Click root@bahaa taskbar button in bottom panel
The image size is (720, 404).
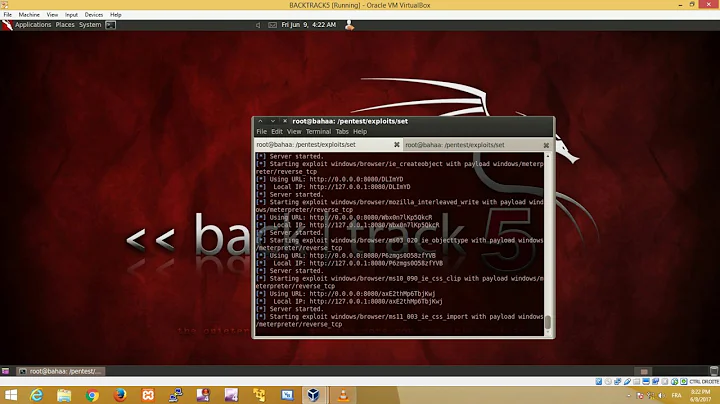(x=61, y=371)
